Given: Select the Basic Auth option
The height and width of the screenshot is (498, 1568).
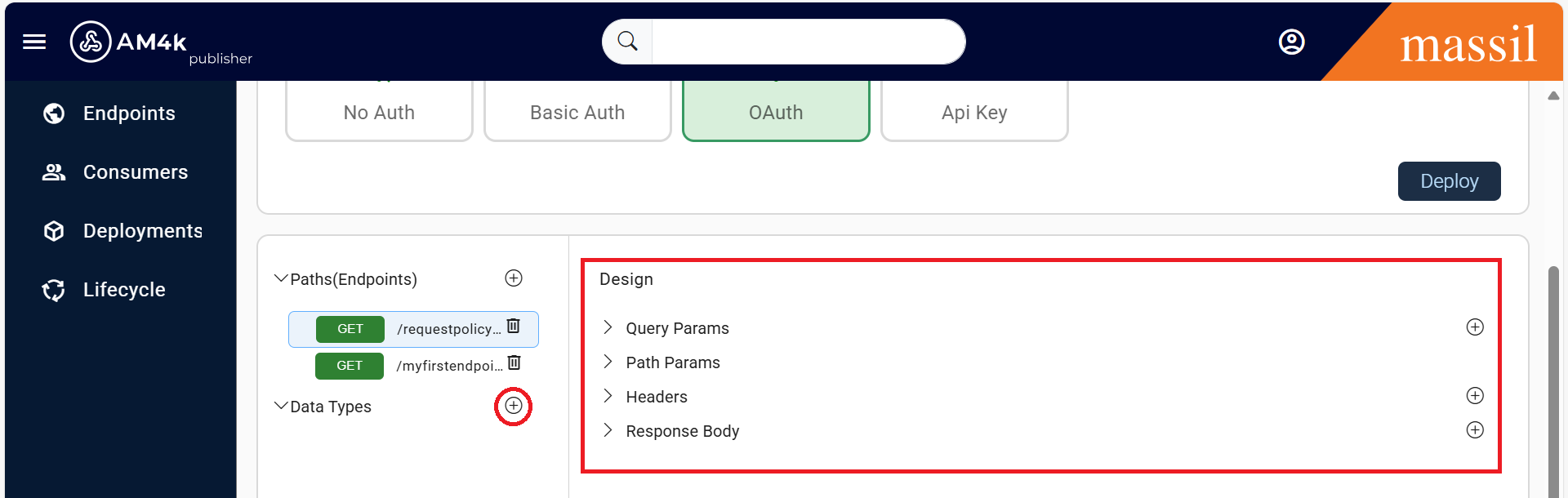Looking at the screenshot, I should coord(577,113).
